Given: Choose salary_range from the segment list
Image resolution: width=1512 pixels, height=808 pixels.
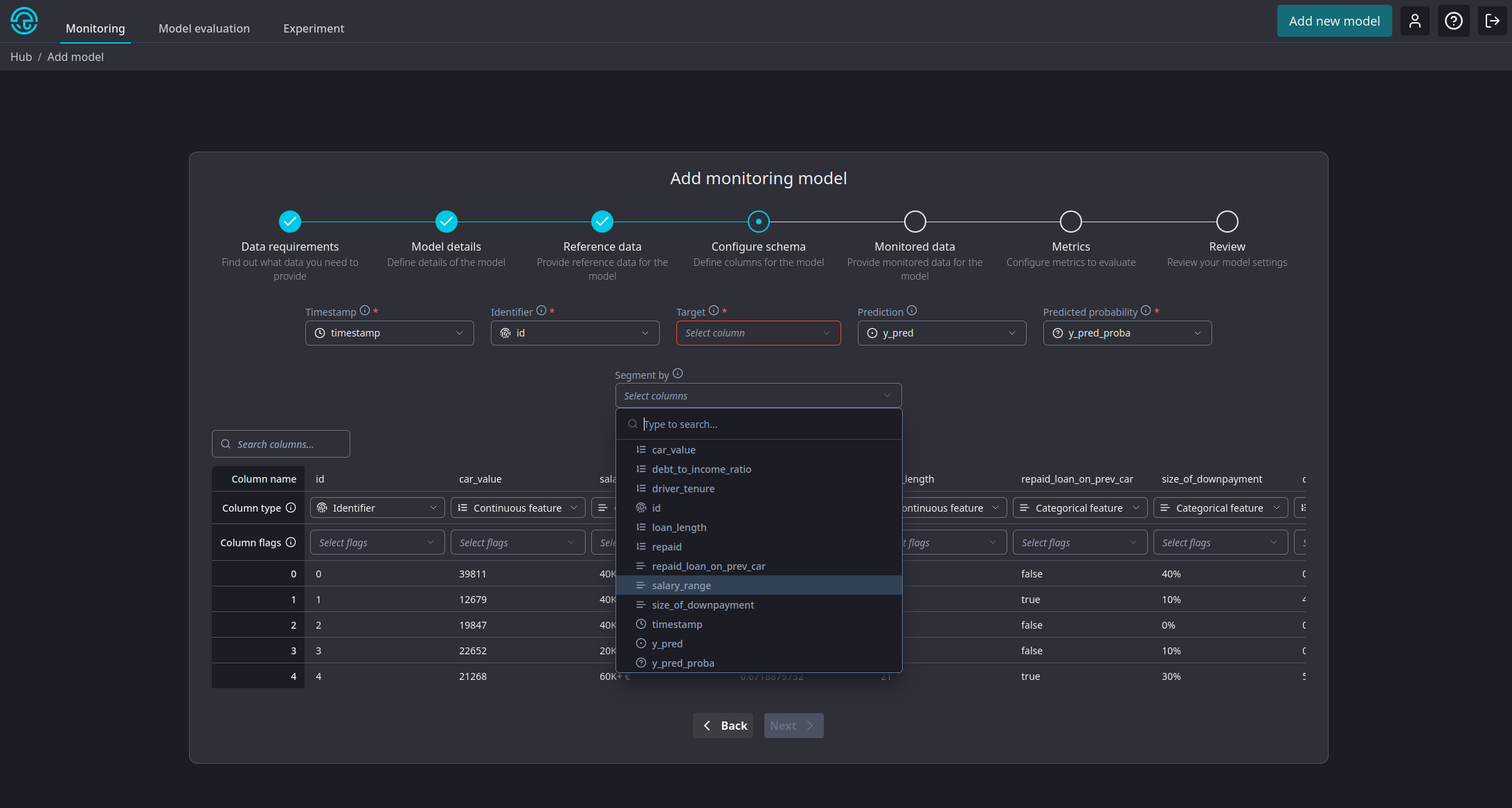Looking at the screenshot, I should [x=681, y=586].
